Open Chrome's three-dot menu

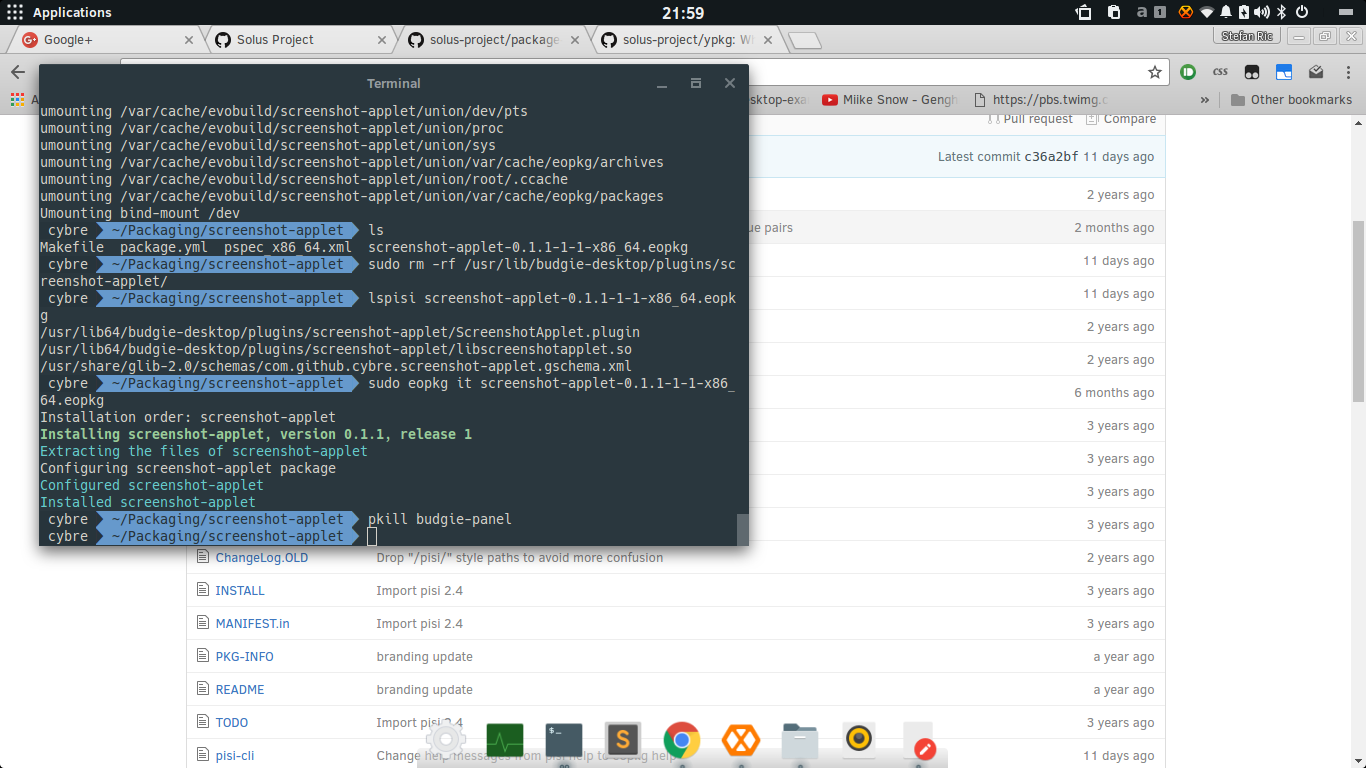(x=1346, y=72)
